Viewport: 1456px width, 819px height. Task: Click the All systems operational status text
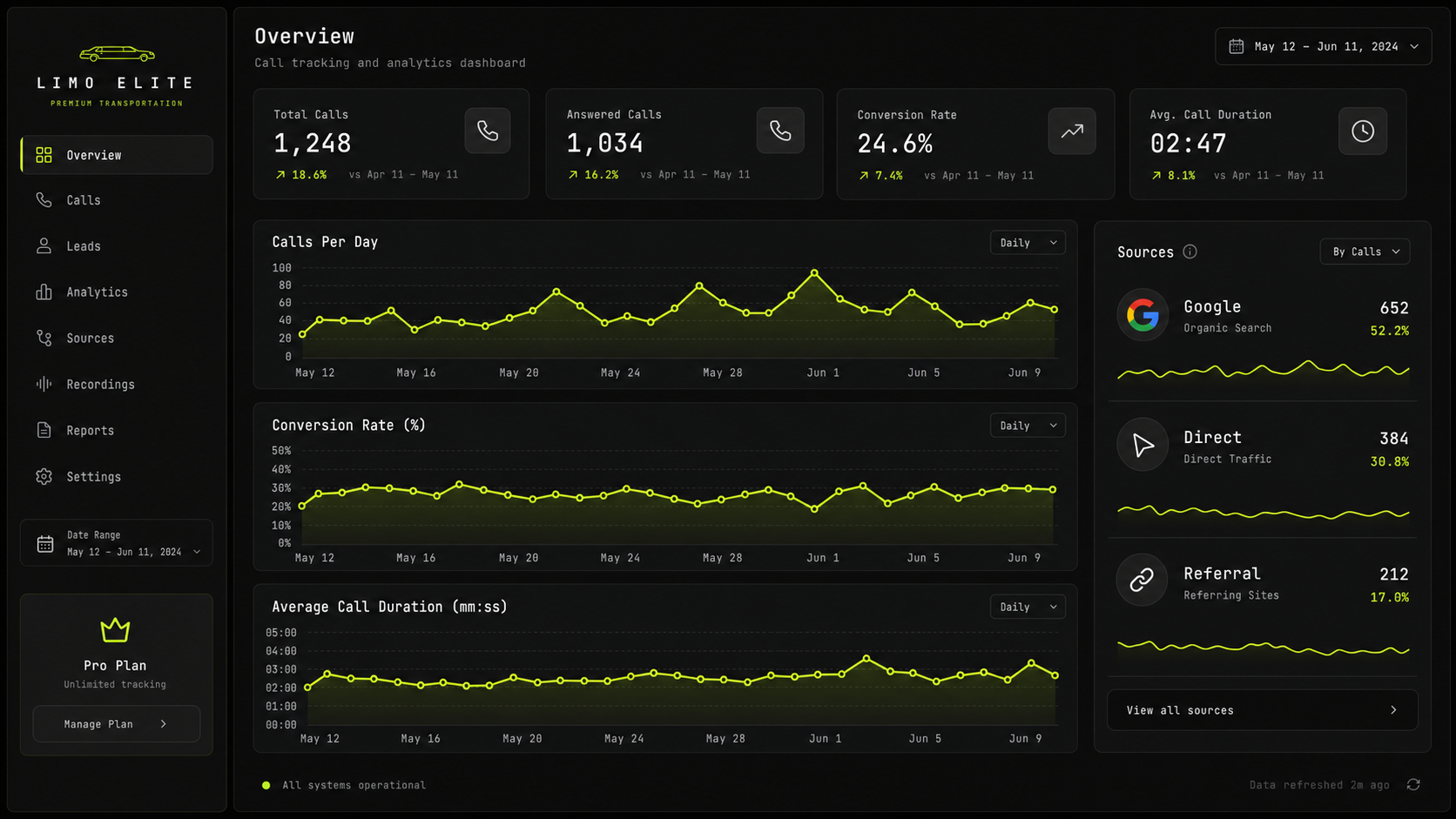click(x=354, y=785)
